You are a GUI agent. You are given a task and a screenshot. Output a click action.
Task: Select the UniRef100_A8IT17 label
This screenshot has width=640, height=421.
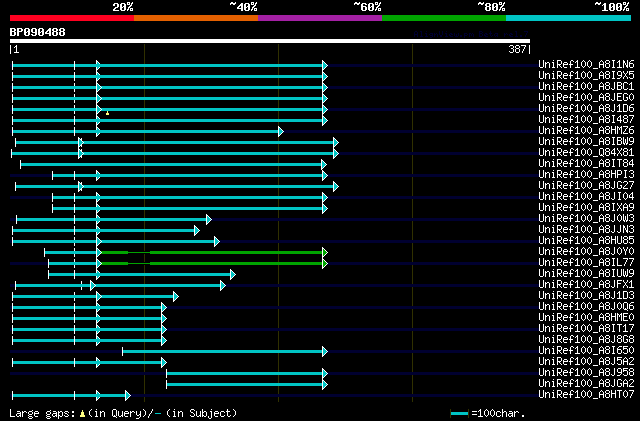586,329
